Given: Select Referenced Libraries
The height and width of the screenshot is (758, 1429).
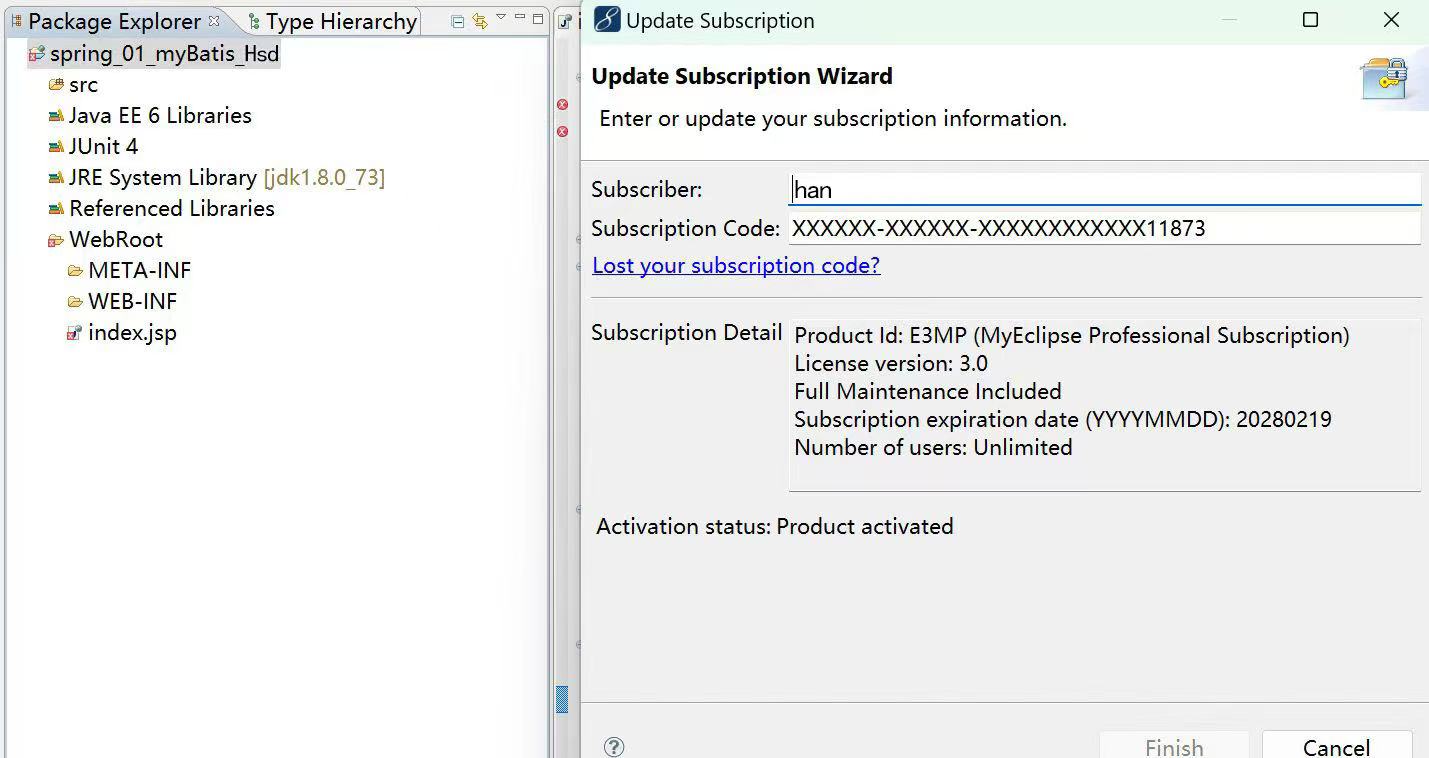Looking at the screenshot, I should tap(172, 209).
